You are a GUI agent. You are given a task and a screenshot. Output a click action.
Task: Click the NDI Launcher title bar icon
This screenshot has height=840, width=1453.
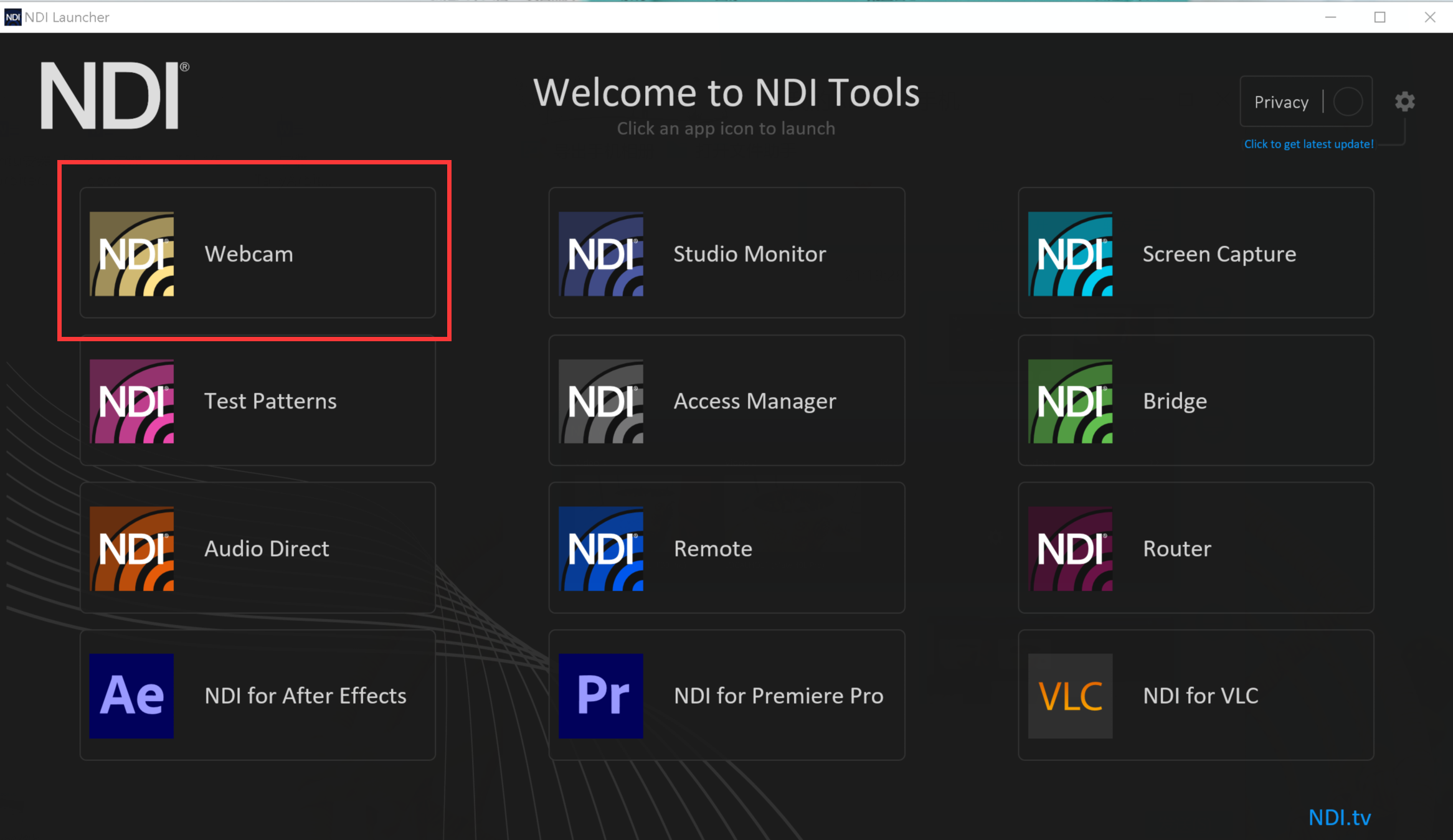[x=12, y=17]
